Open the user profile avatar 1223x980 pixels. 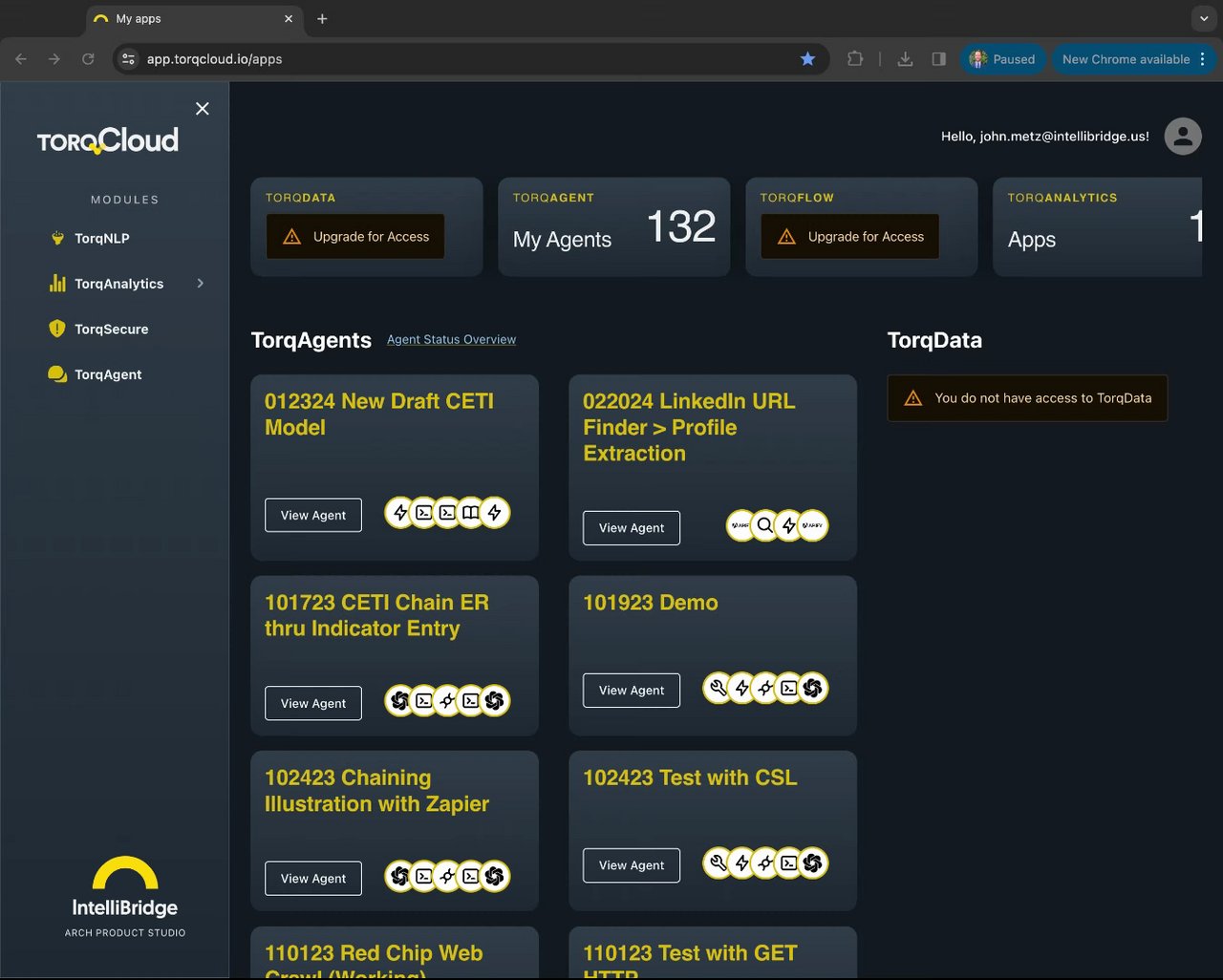(x=1183, y=137)
